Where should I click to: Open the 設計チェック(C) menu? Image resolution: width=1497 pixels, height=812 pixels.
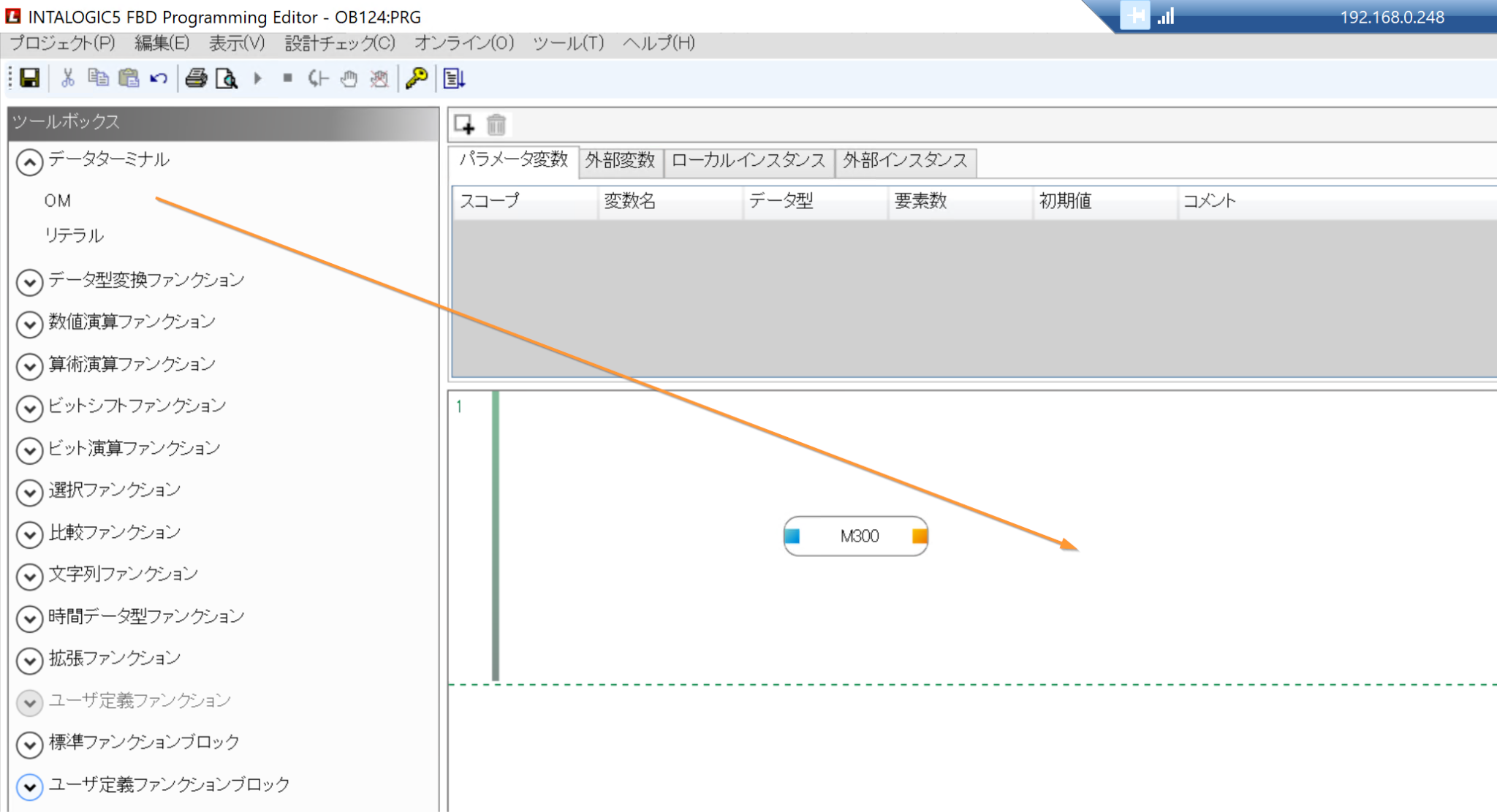click(340, 43)
